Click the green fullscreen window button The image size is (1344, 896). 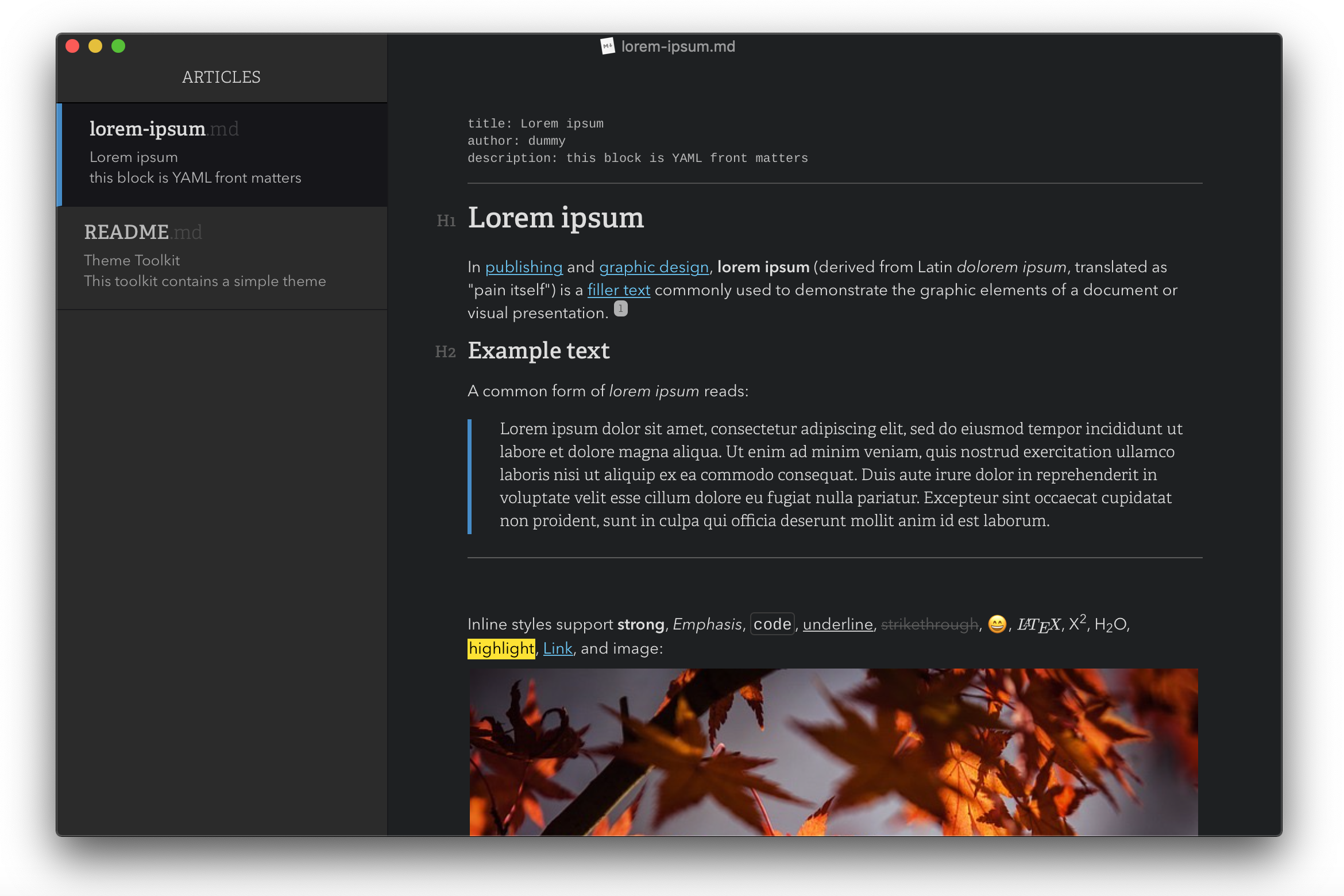click(x=118, y=47)
